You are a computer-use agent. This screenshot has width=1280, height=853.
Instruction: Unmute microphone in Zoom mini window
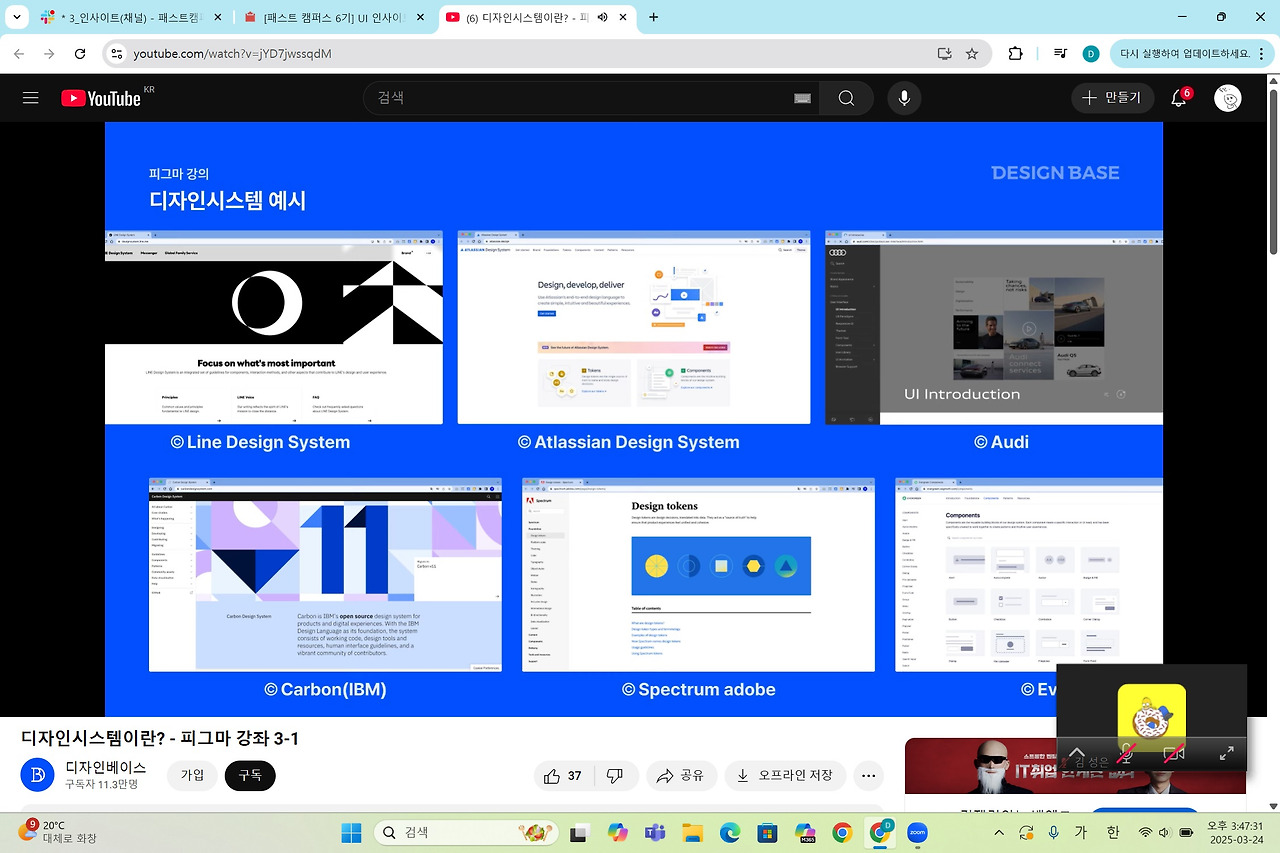1126,753
